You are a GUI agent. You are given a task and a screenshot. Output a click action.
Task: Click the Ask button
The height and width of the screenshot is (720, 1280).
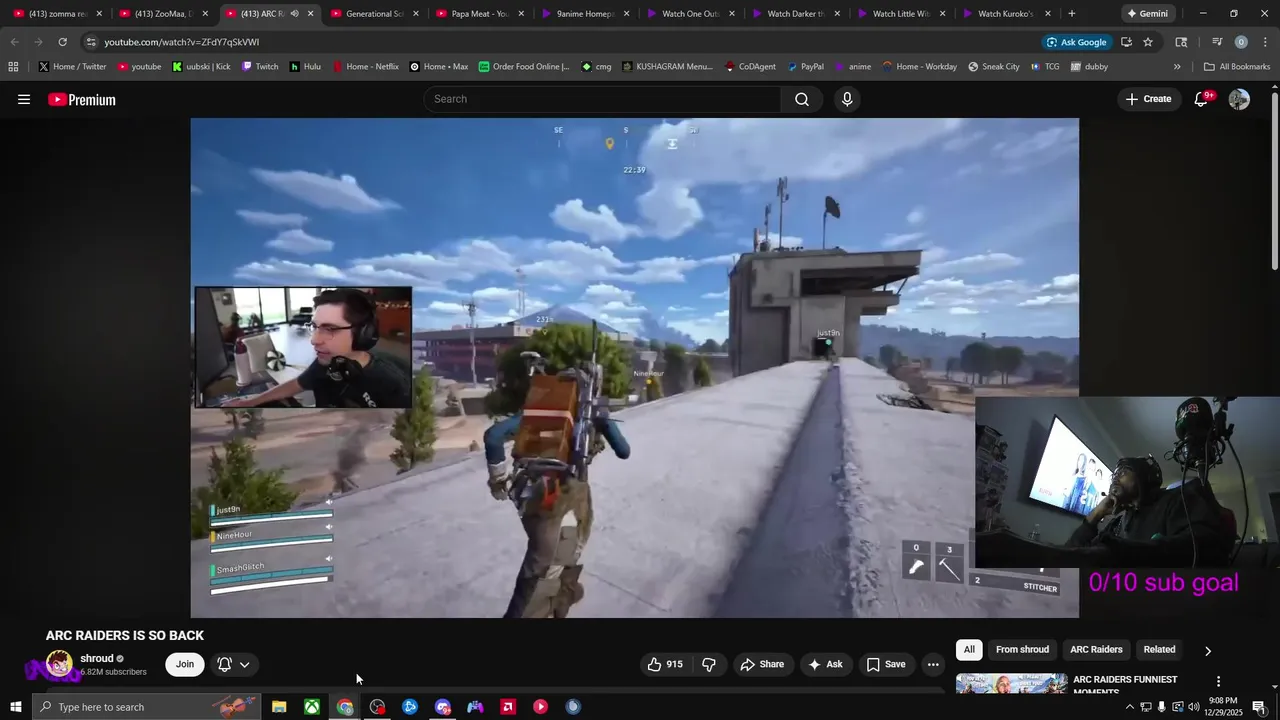coord(826,664)
